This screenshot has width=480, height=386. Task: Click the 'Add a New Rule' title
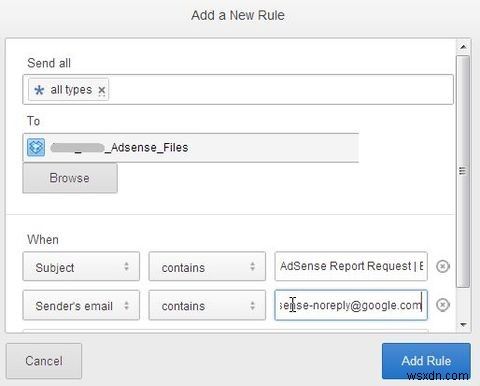coord(238,15)
